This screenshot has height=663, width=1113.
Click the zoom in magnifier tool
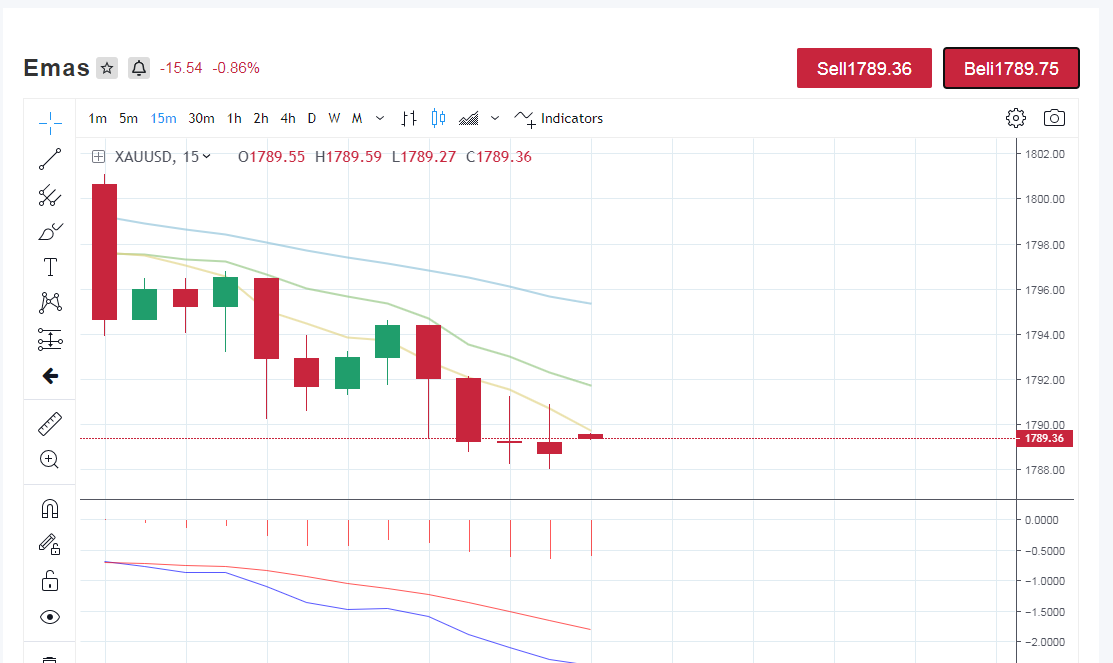50,460
